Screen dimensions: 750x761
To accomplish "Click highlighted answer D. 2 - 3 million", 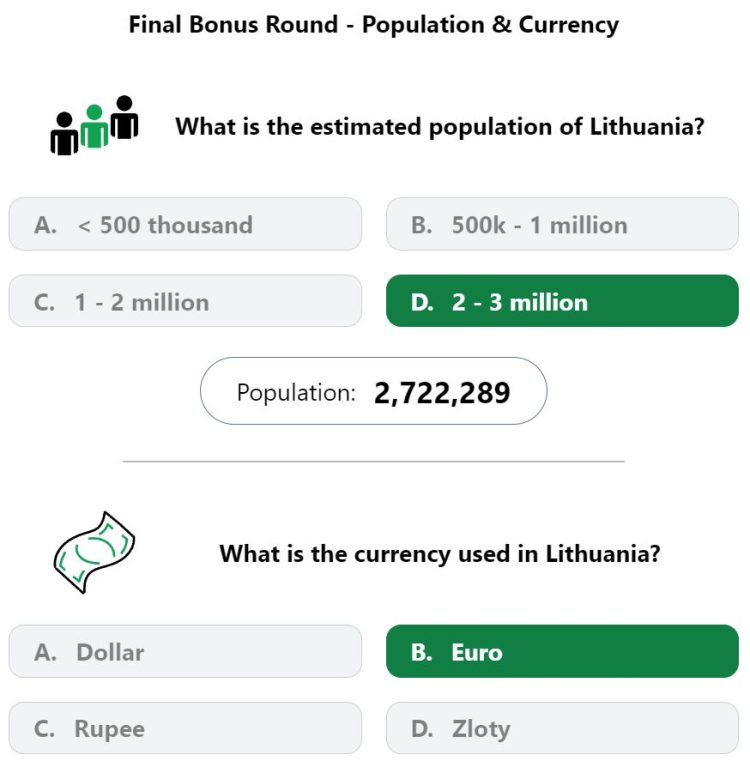I will click(562, 301).
